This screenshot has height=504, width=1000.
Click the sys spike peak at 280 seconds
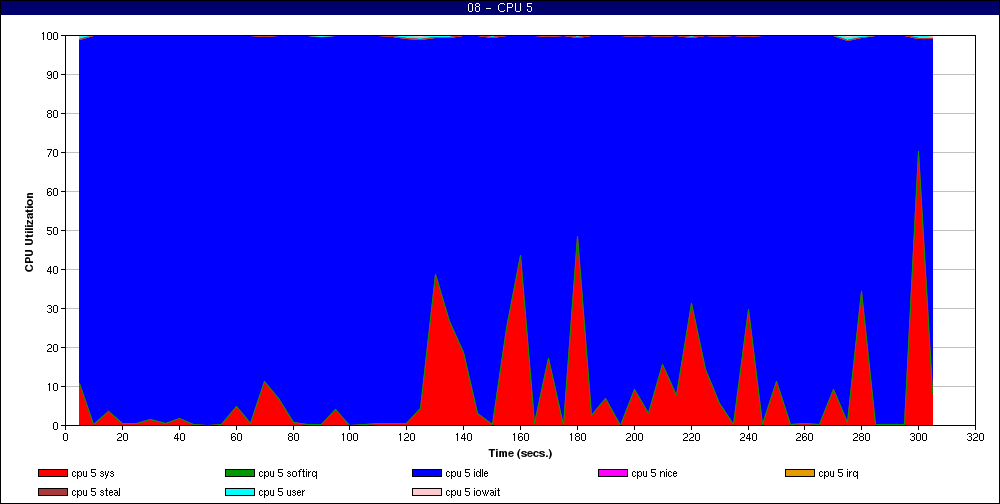click(862, 292)
